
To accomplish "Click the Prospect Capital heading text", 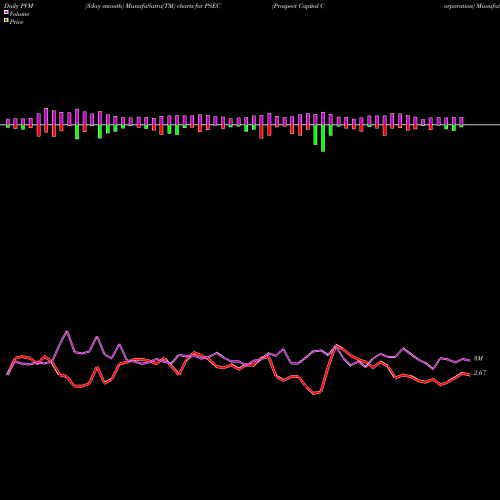I will tap(298, 6).
